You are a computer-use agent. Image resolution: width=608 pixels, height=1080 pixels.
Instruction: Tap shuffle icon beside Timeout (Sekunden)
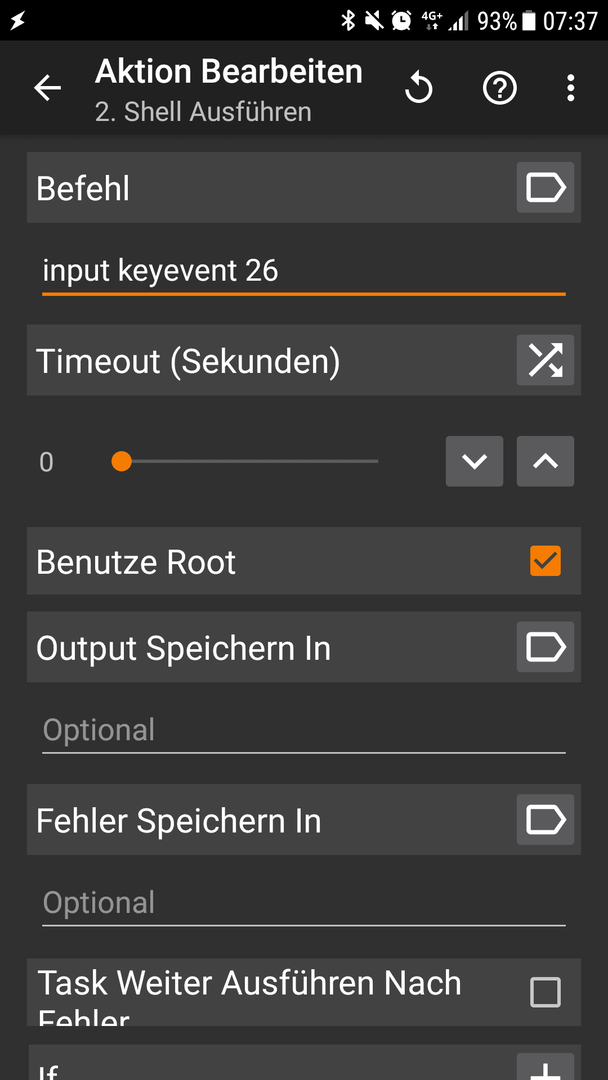(x=545, y=360)
